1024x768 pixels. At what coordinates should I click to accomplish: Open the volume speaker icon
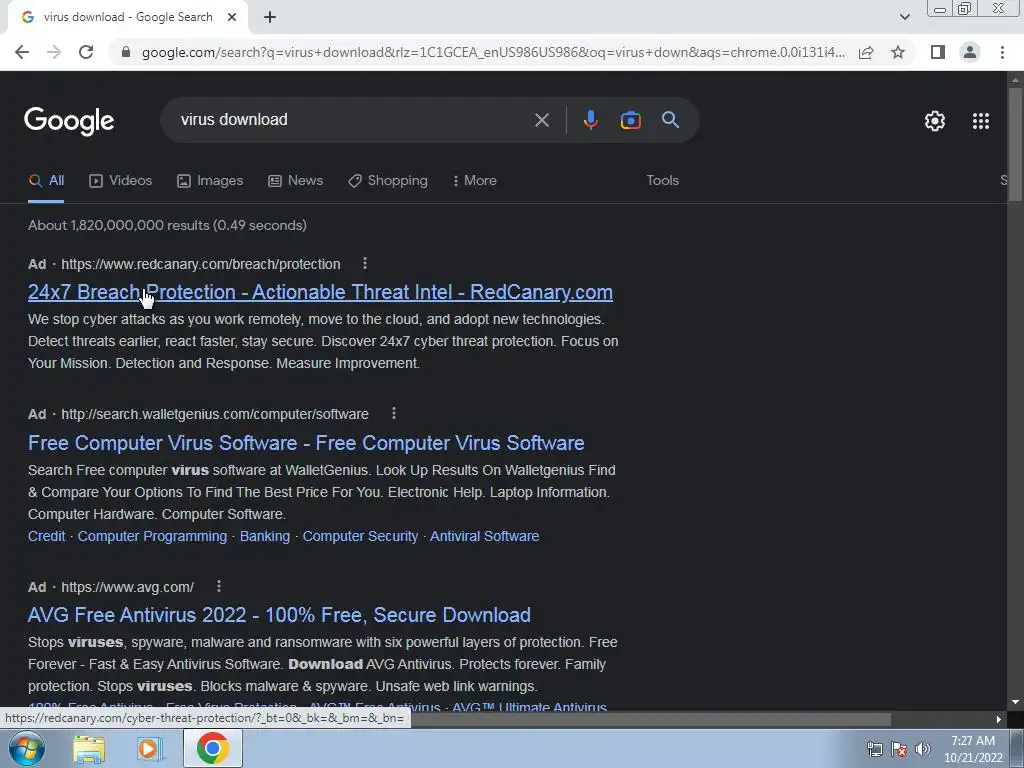coord(922,748)
